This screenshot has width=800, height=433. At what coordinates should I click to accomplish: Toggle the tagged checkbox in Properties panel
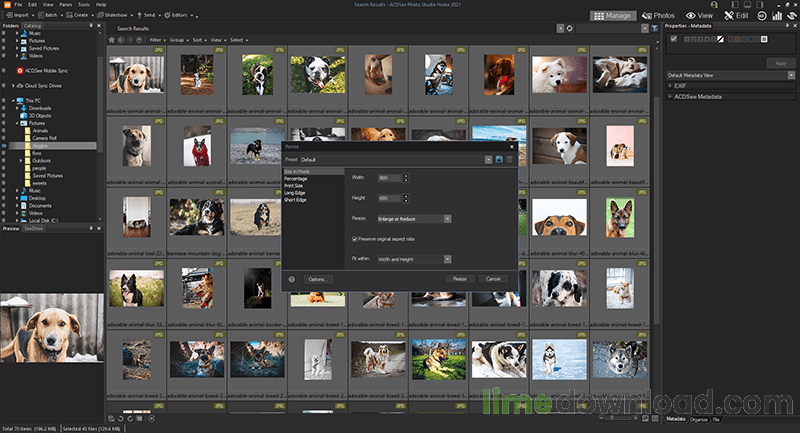(674, 39)
